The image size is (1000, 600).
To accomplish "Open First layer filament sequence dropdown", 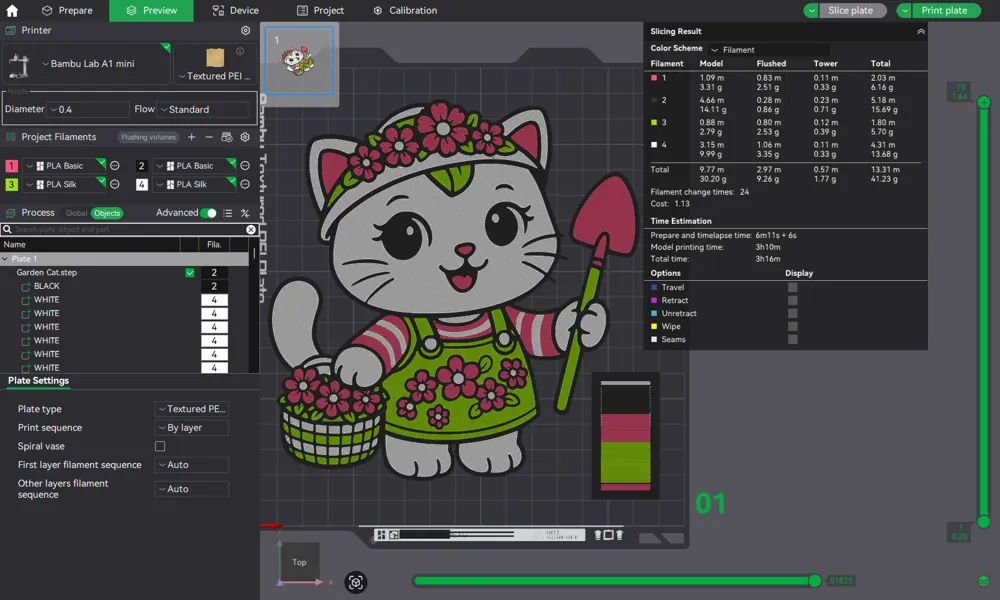I will coord(191,465).
